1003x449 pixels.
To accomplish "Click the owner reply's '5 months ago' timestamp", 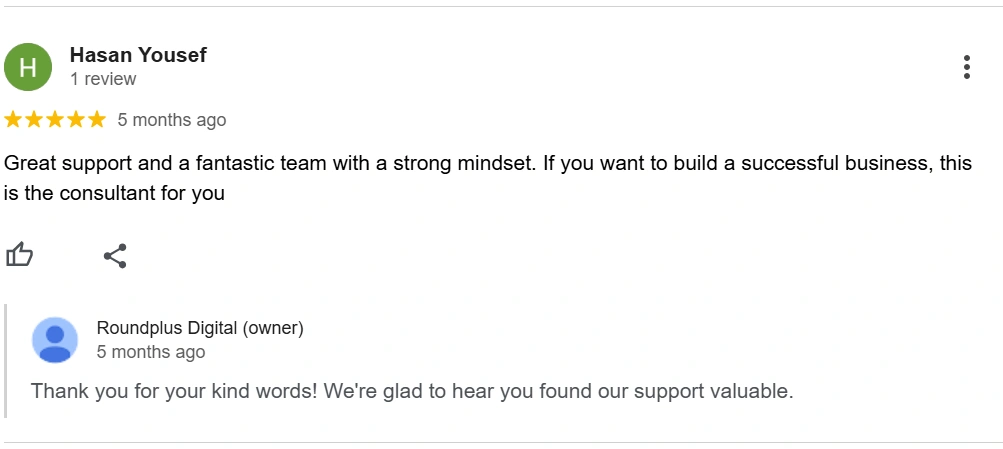I will tap(151, 352).
